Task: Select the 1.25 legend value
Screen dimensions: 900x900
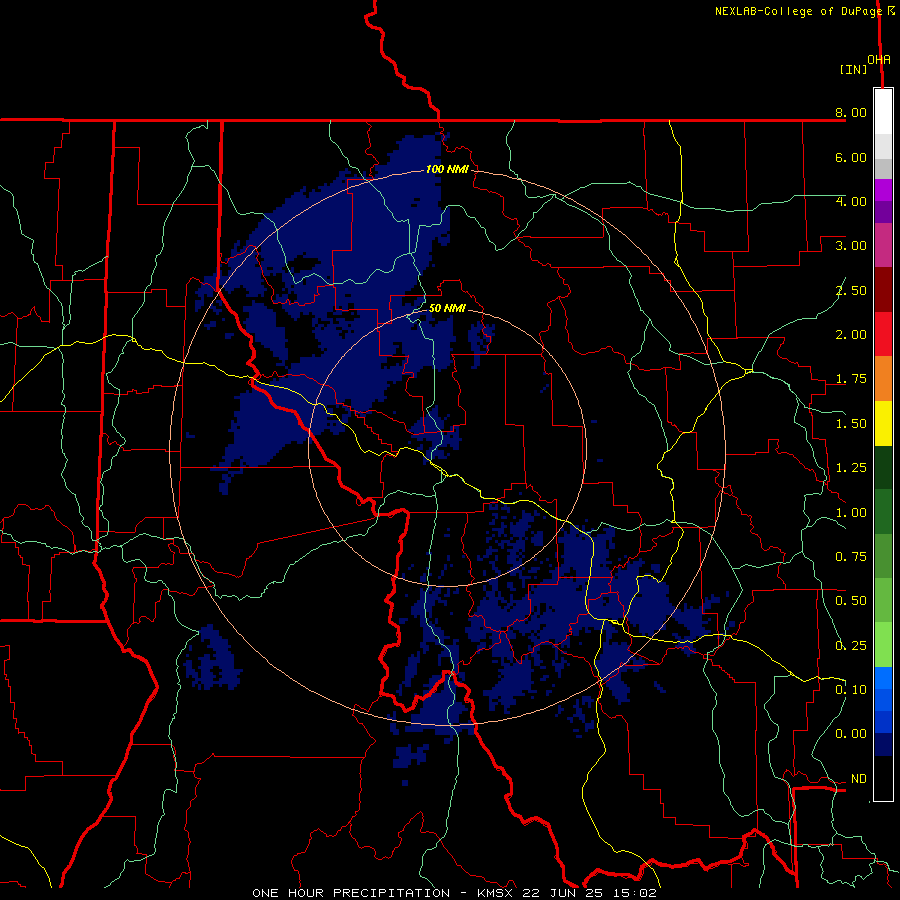Action: click(851, 468)
